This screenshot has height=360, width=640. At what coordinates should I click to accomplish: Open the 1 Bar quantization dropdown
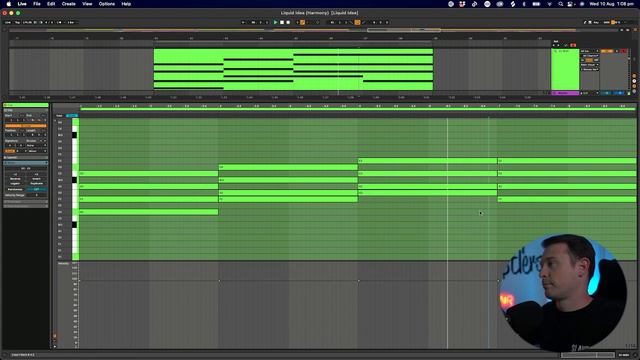[x=71, y=22]
